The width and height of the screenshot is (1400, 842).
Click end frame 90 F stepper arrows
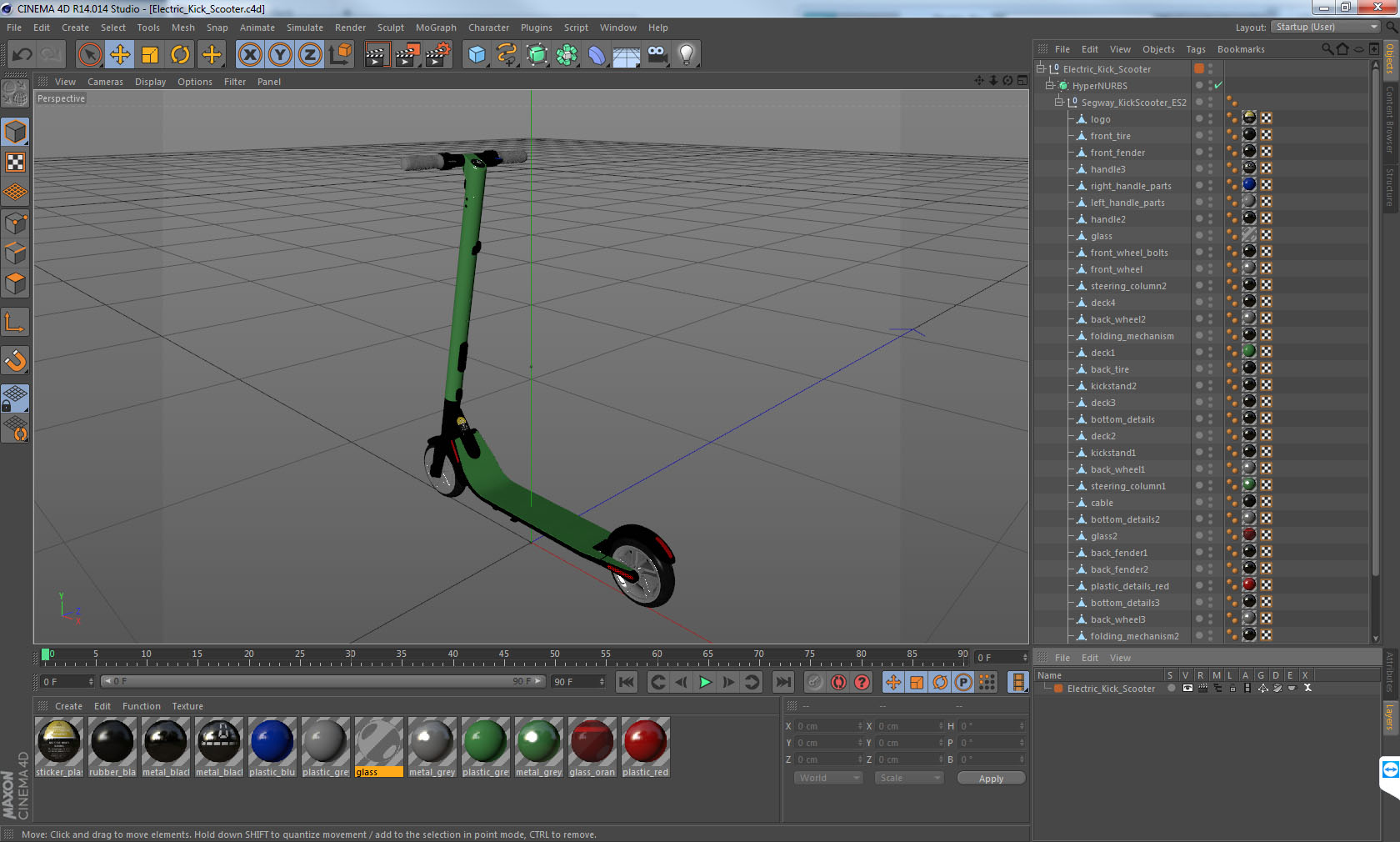click(x=602, y=682)
